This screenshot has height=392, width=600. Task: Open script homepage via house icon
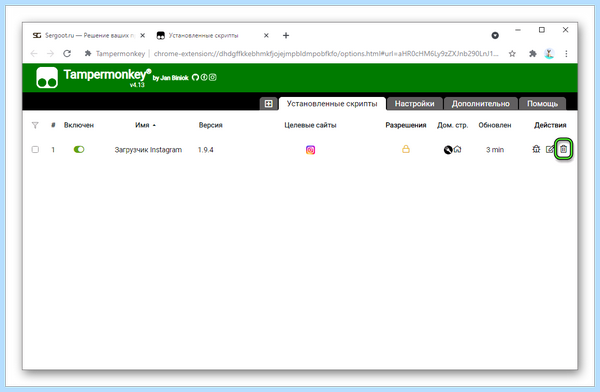[458, 149]
